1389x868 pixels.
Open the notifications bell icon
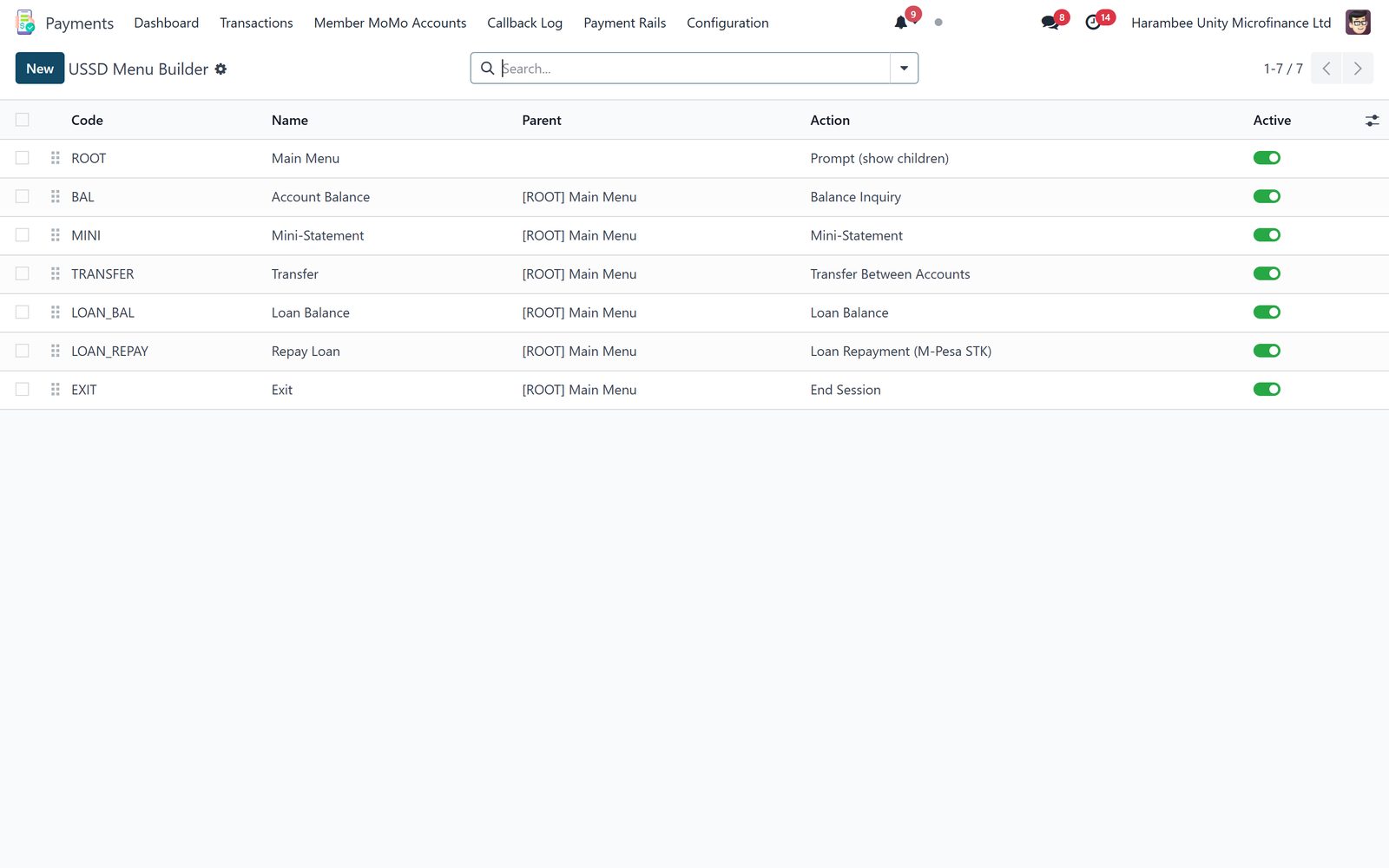pos(901,23)
